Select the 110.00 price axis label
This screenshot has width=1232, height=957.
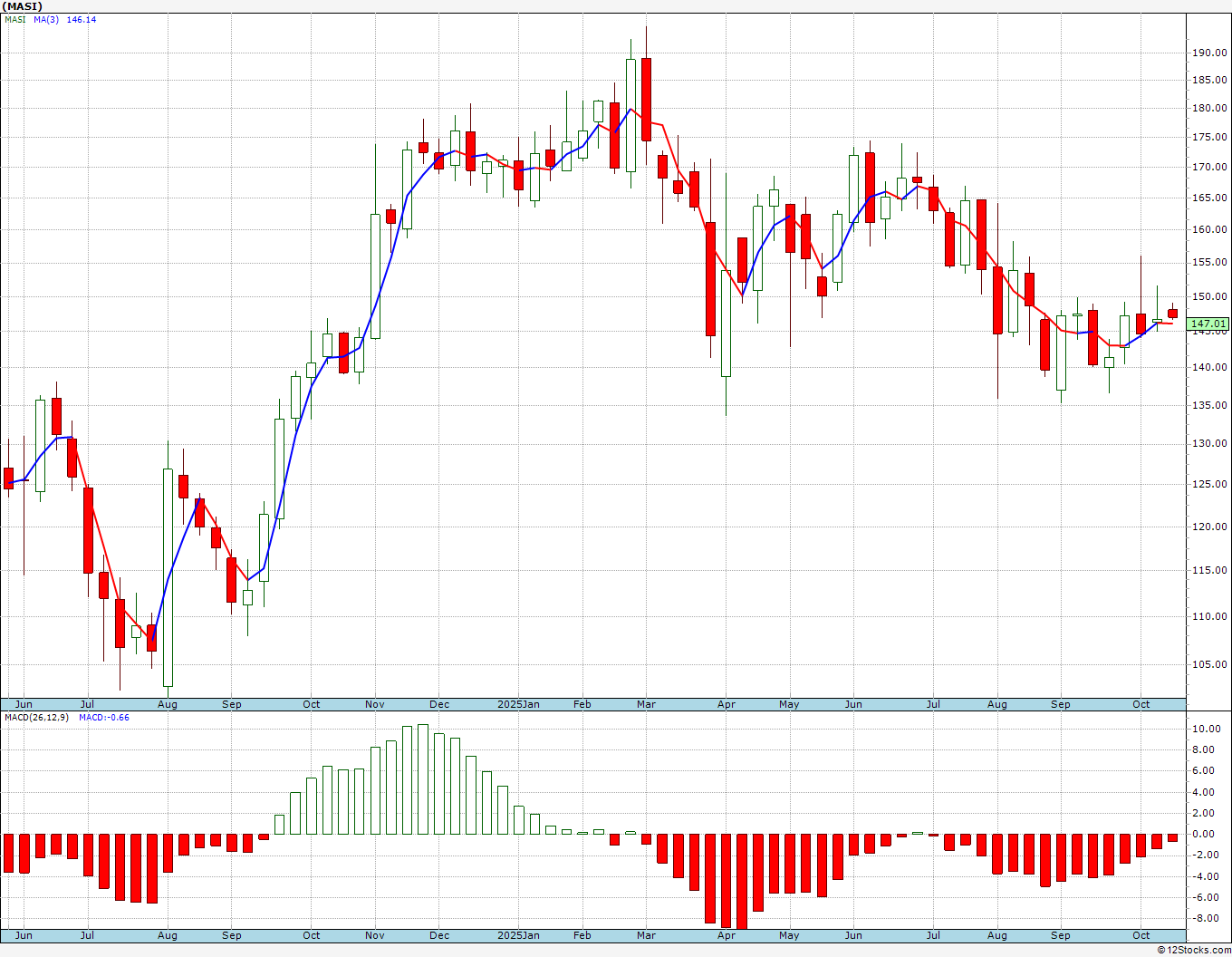[1209, 616]
